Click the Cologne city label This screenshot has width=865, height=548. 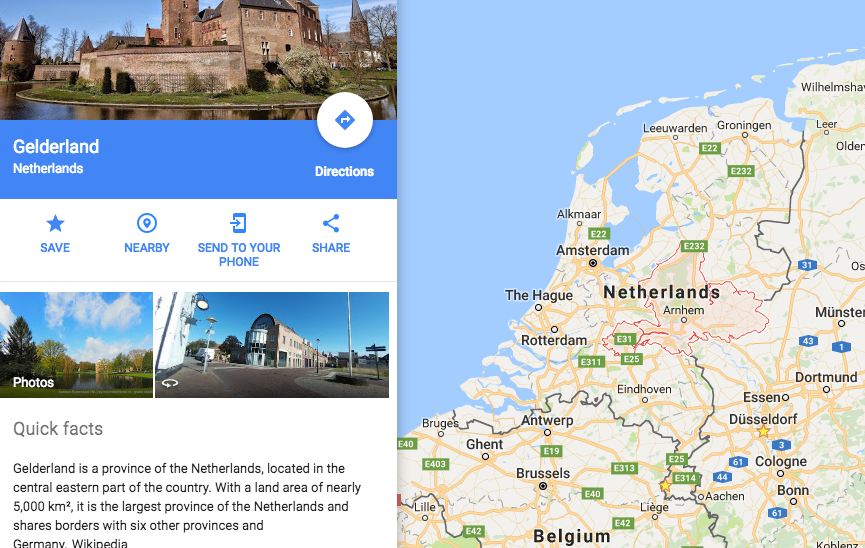tap(781, 461)
